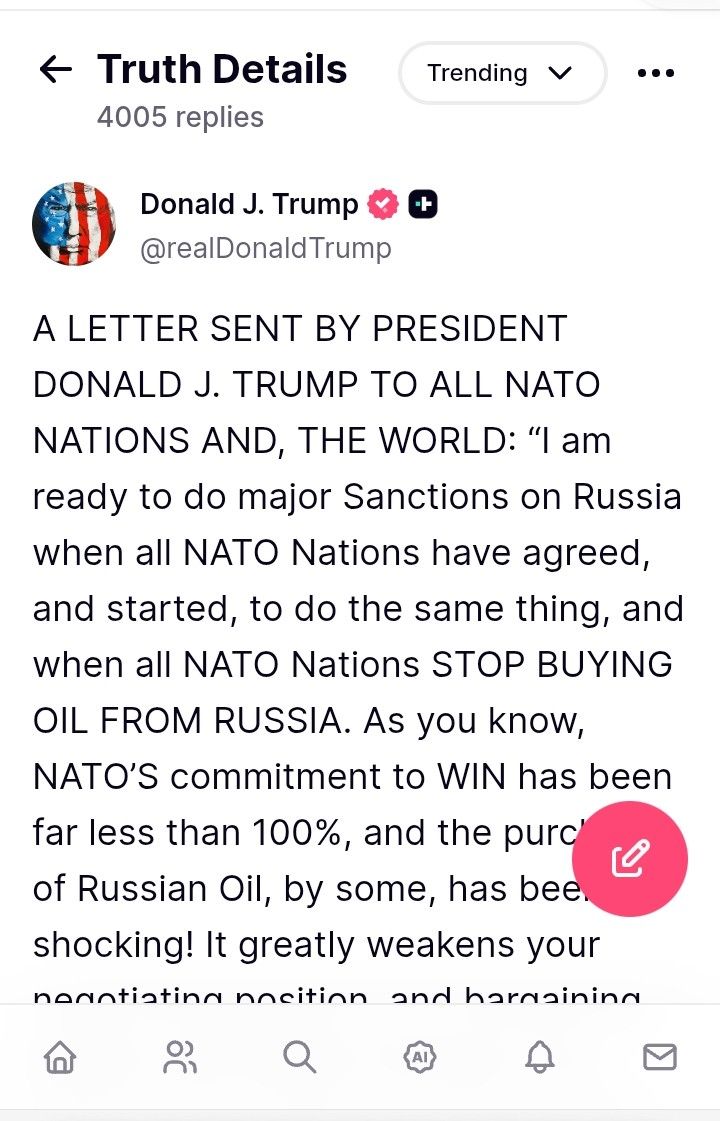Click the 4005 replies count
This screenshot has width=720, height=1121.
click(180, 117)
